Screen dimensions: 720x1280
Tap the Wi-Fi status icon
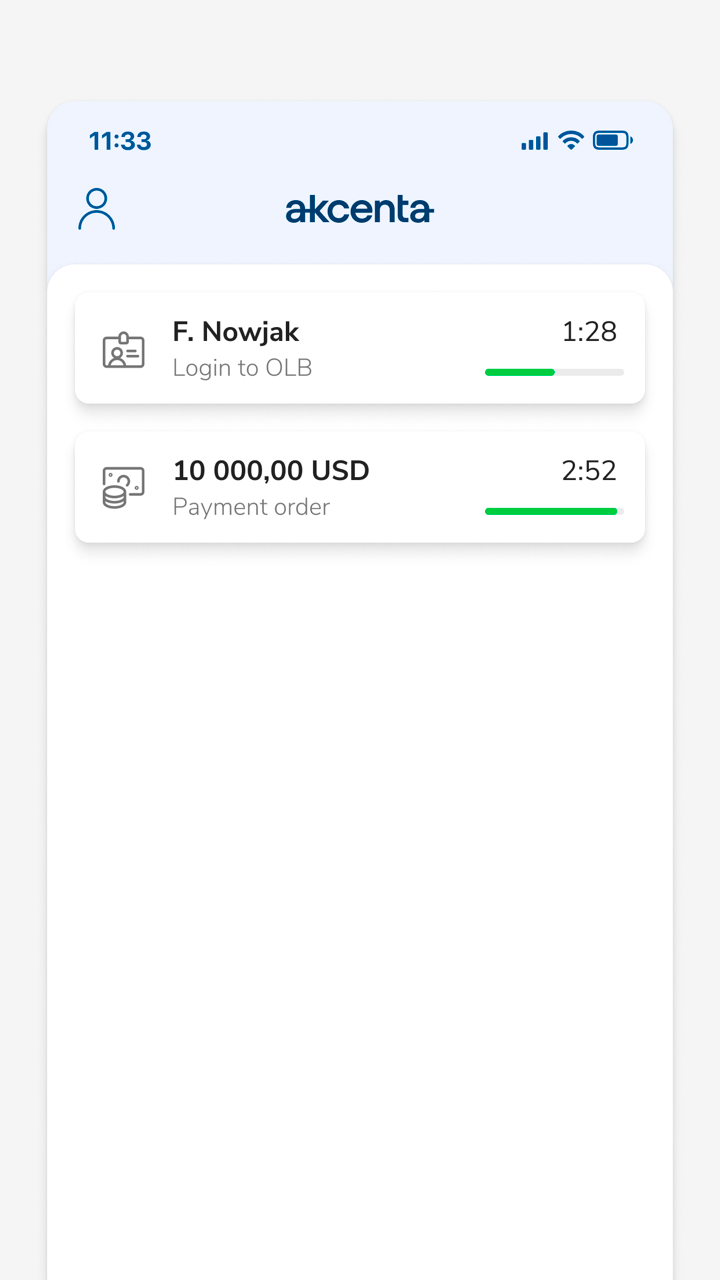click(x=571, y=141)
